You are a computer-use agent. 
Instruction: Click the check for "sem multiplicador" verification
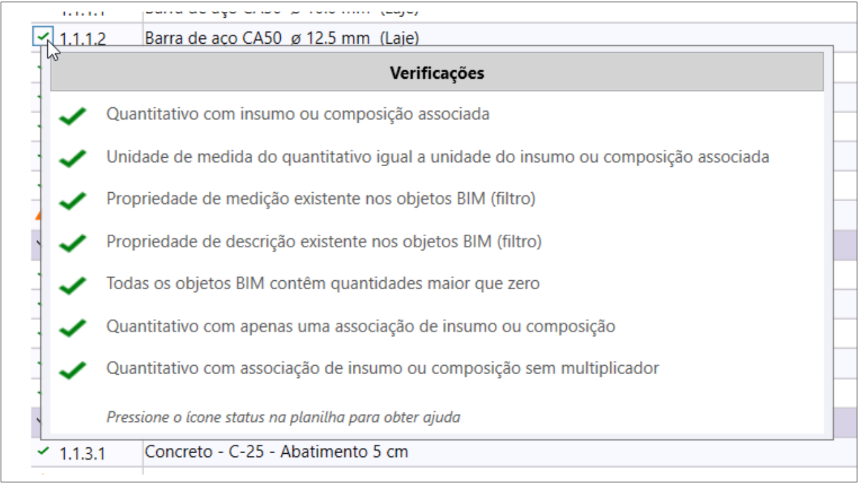[72, 370]
